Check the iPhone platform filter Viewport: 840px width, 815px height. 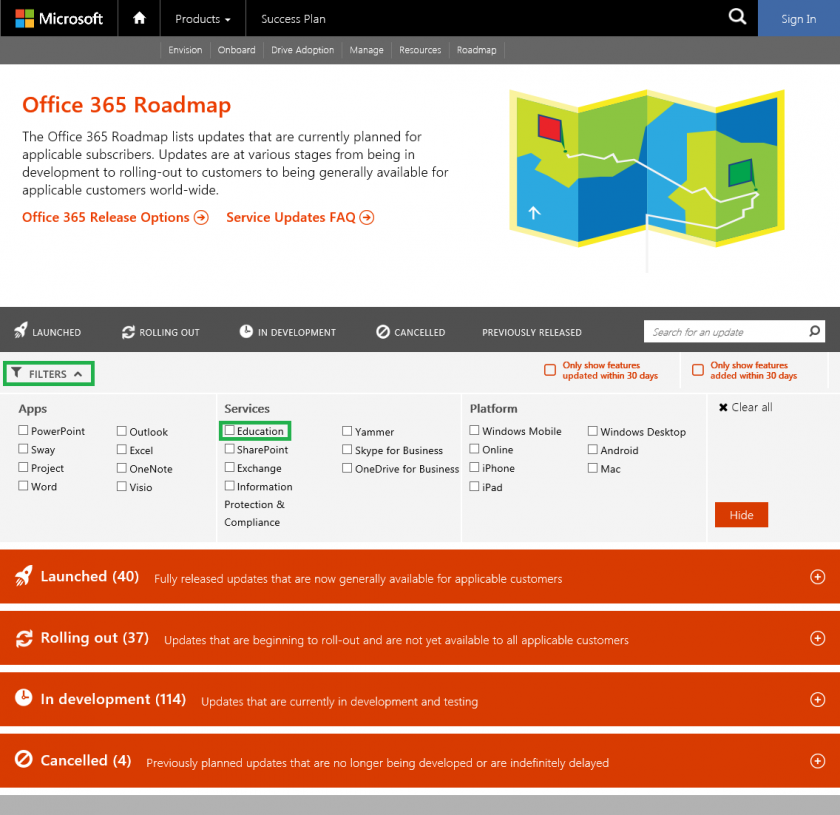point(474,467)
